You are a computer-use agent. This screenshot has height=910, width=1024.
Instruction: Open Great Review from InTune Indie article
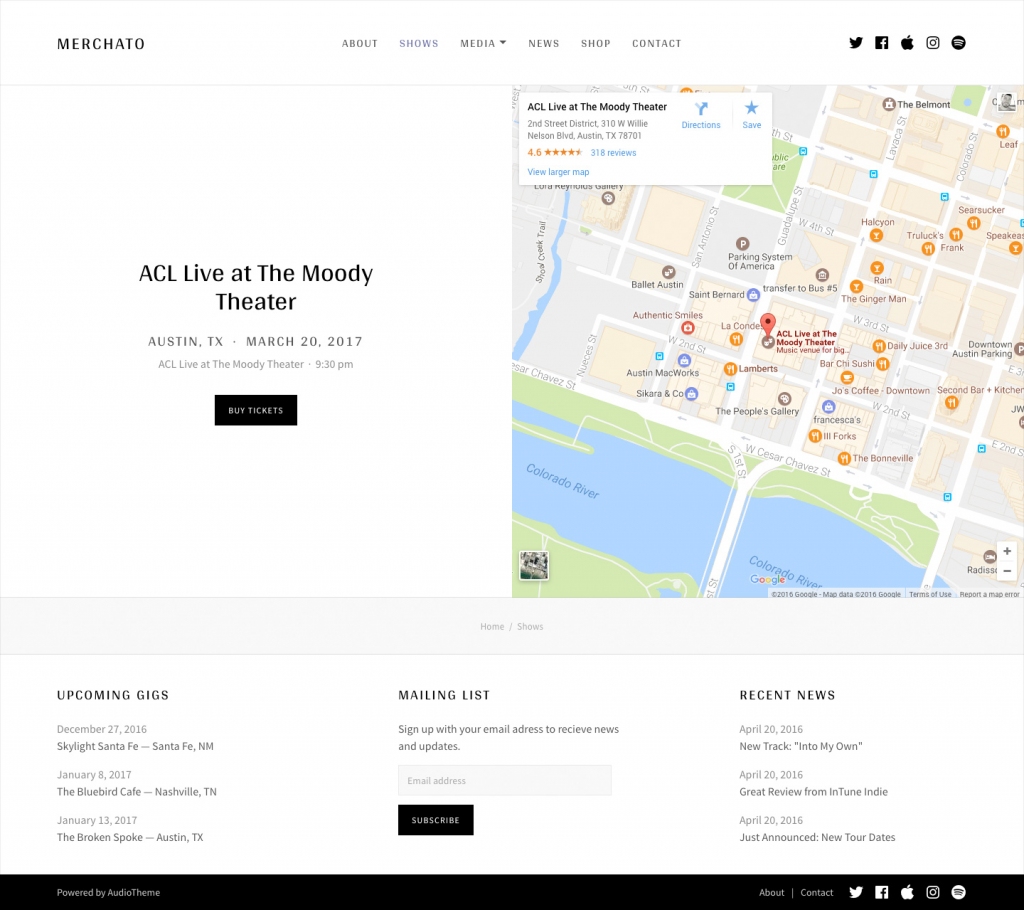[x=814, y=792]
